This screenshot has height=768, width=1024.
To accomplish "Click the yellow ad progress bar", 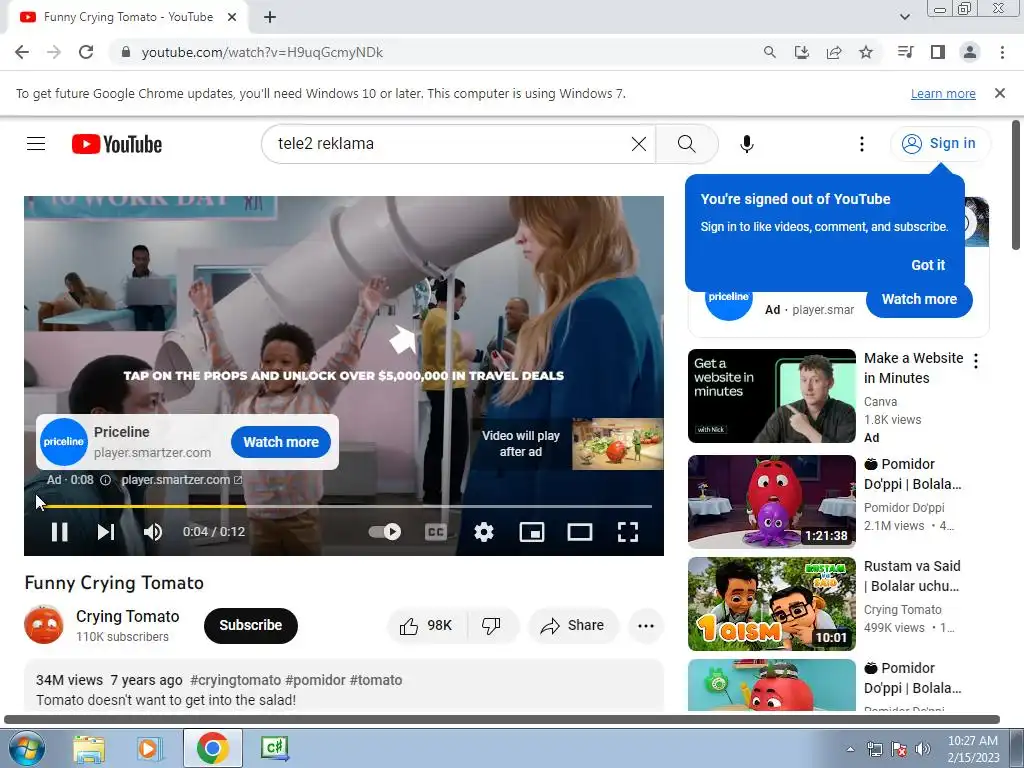I will [x=344, y=506].
